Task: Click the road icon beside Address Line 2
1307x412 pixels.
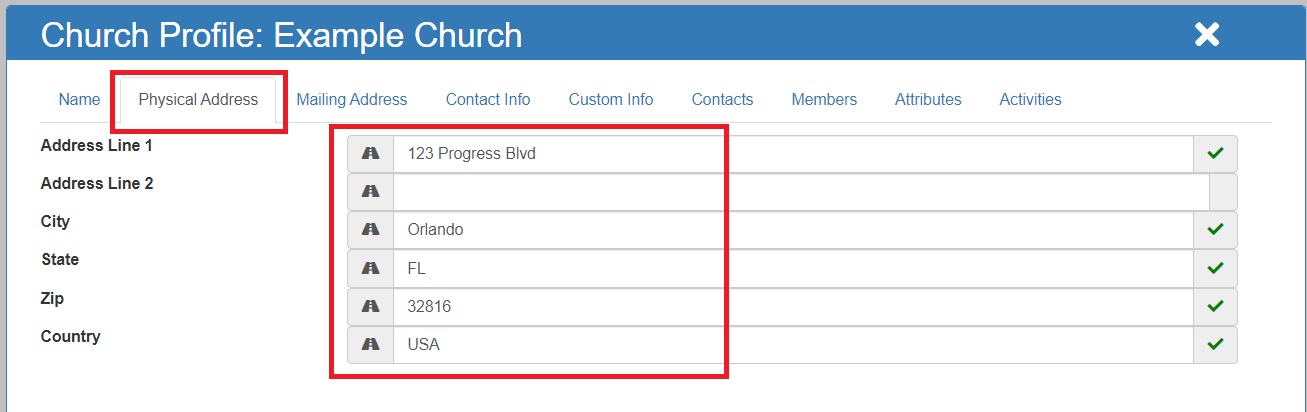Action: (370, 191)
